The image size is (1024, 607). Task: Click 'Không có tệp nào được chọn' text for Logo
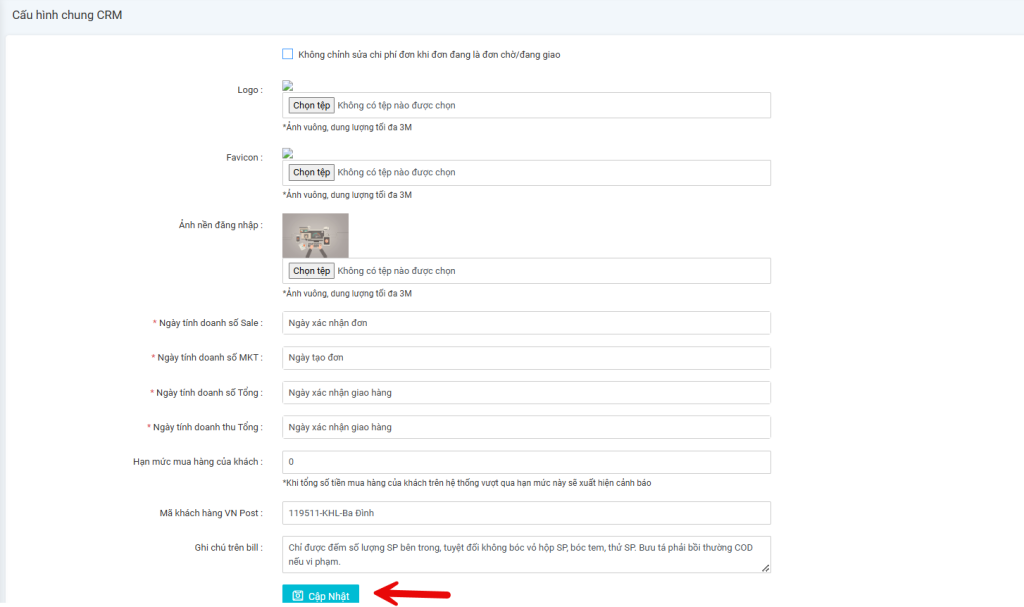point(396,105)
